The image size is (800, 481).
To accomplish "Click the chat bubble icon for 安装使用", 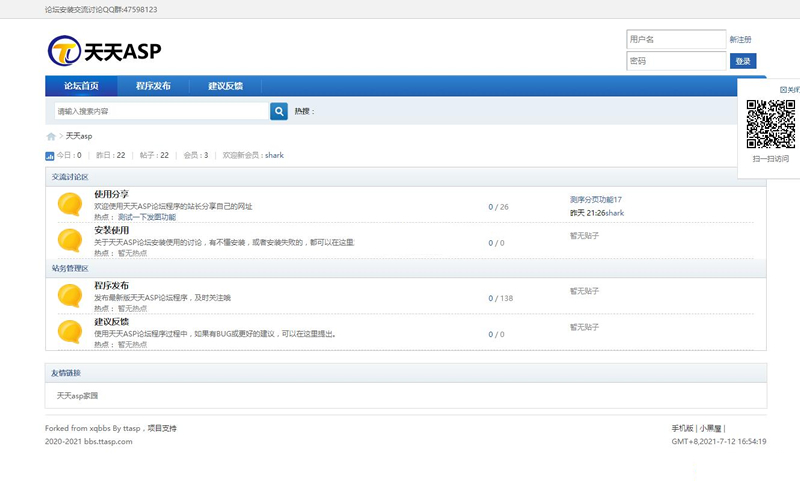I will 69,240.
